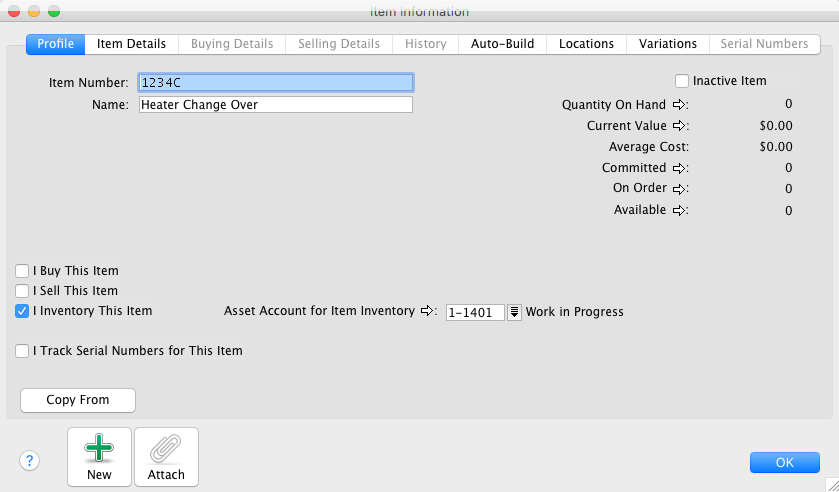Open help with the question mark icon
This screenshot has height=492, width=839.
30,460
